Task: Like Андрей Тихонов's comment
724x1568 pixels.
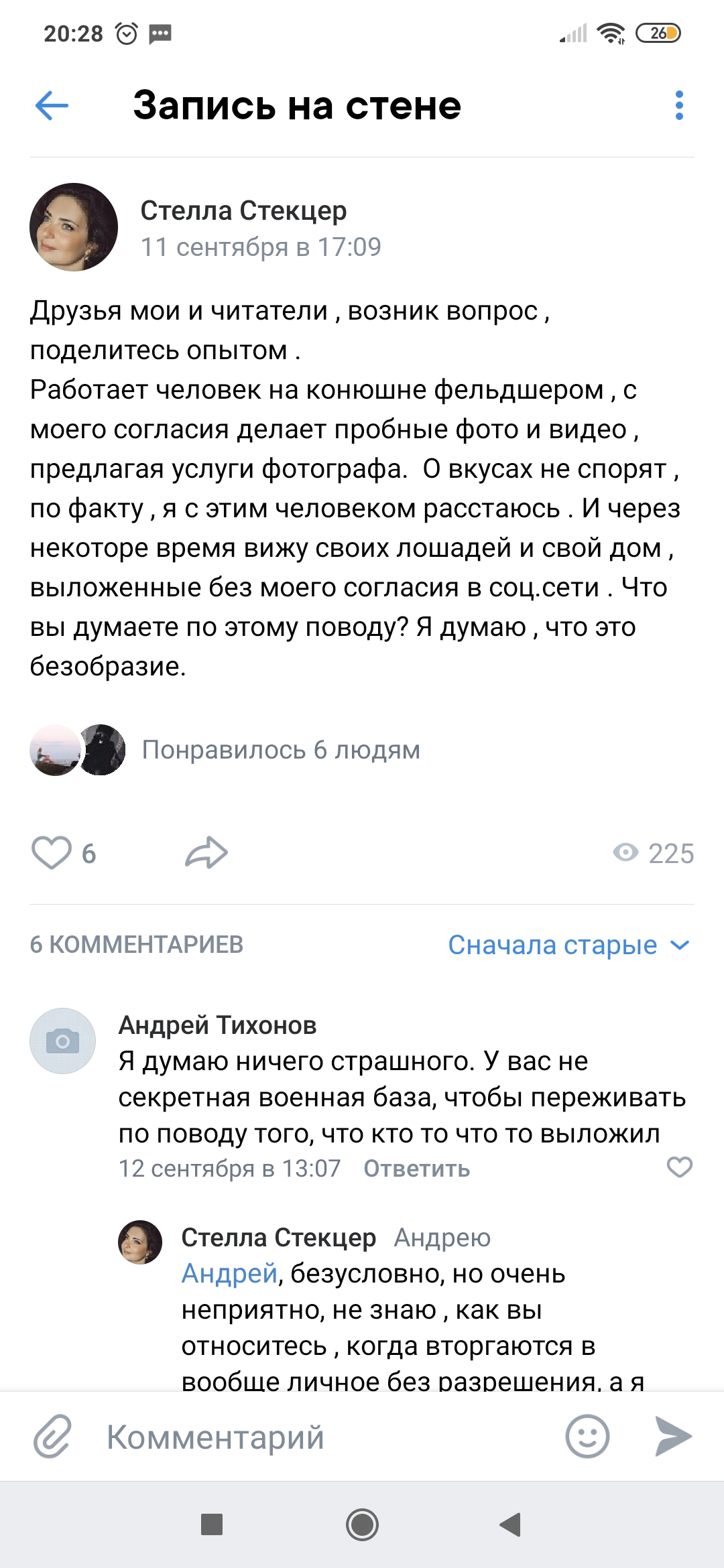Action: point(679,1167)
